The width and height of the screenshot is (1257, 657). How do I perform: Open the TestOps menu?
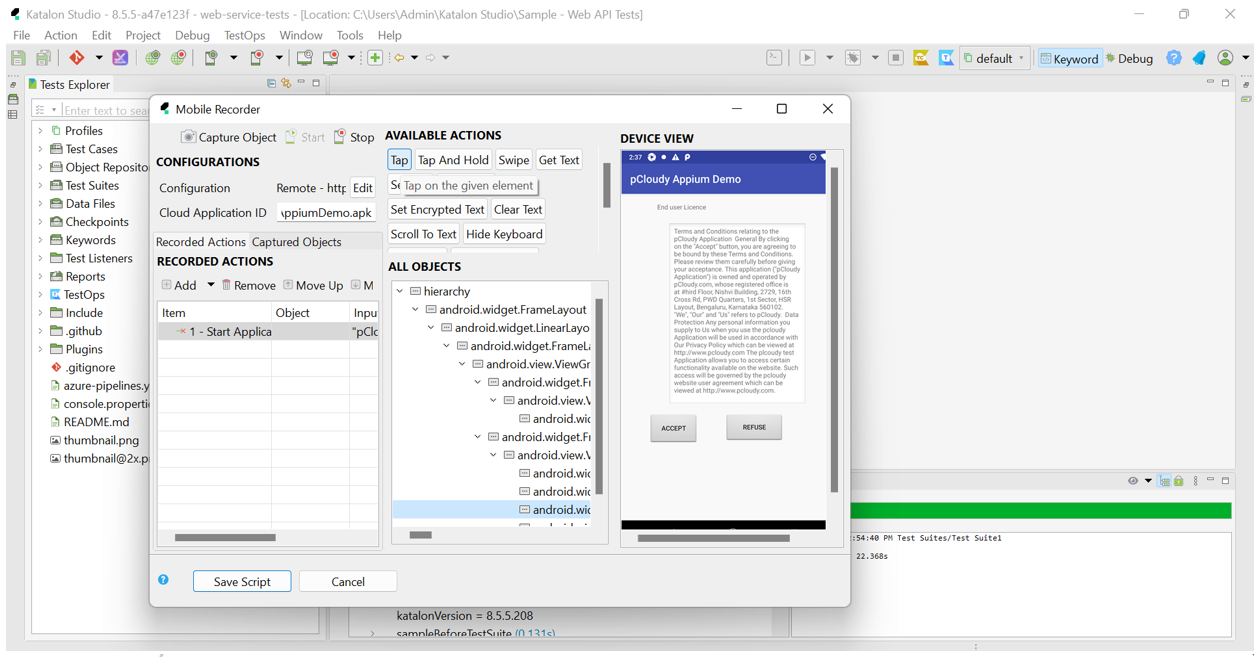pyautogui.click(x=244, y=35)
